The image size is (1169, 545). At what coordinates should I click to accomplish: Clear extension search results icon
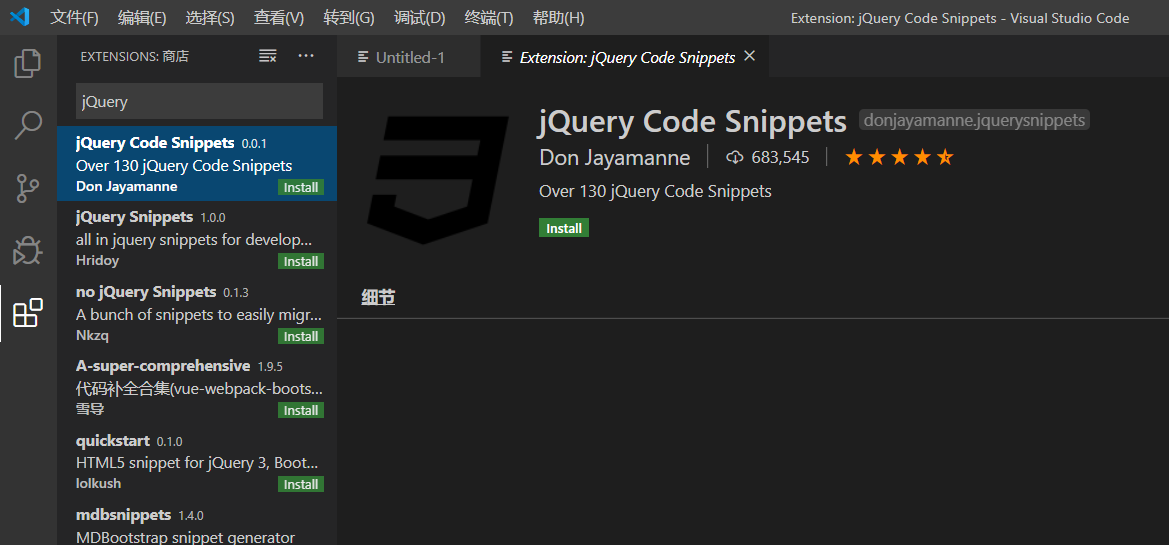[268, 56]
